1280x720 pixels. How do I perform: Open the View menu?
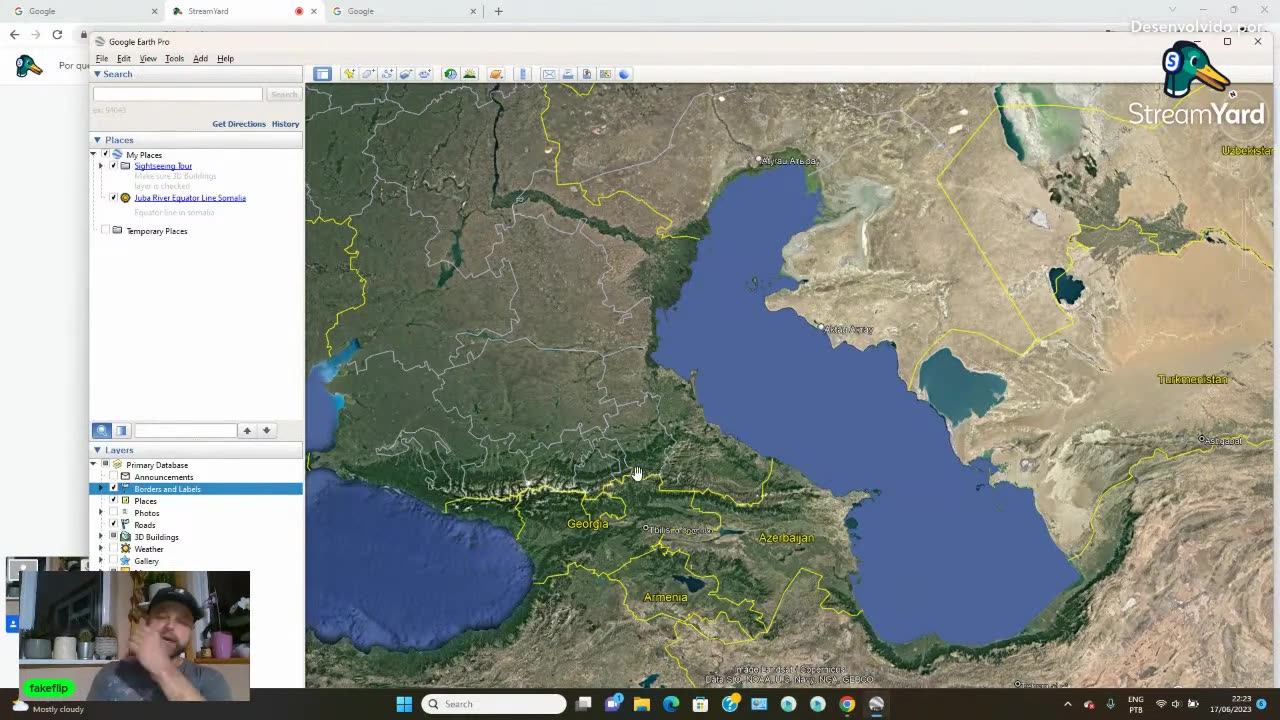click(x=148, y=59)
